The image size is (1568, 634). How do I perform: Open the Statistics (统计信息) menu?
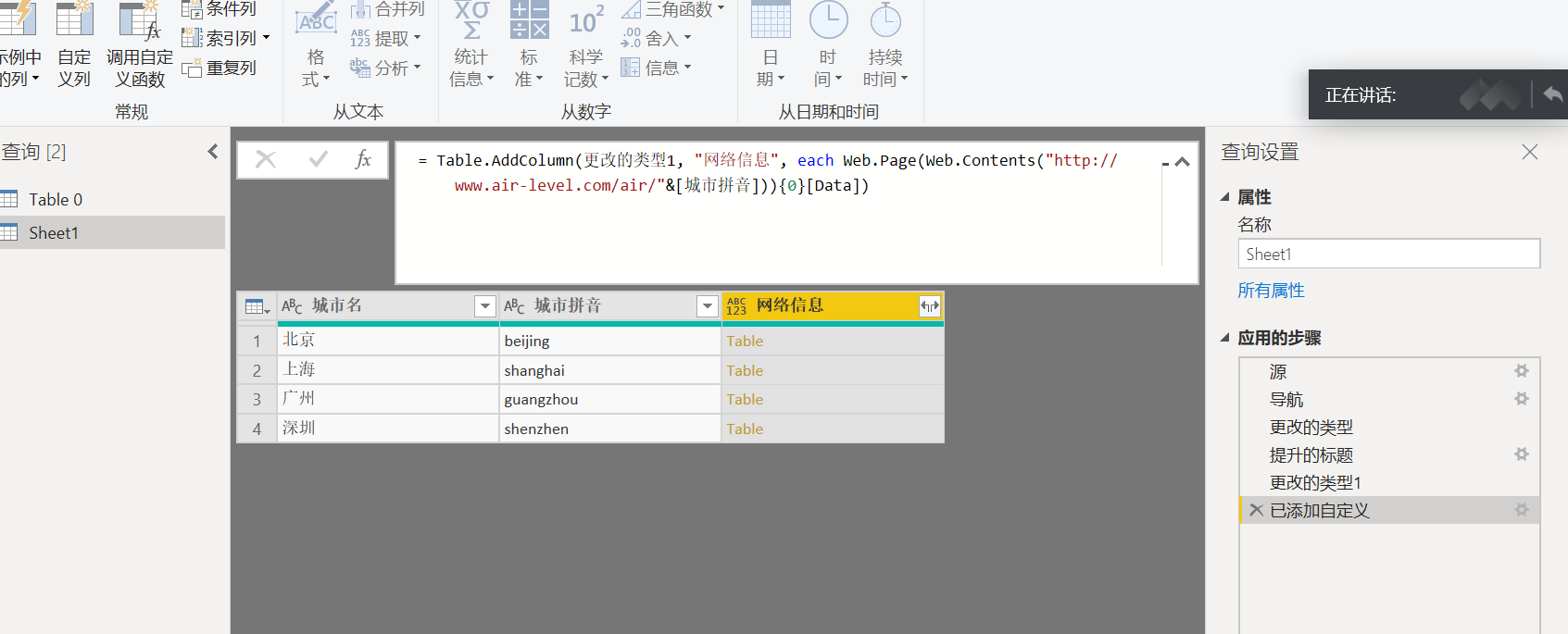click(x=471, y=44)
